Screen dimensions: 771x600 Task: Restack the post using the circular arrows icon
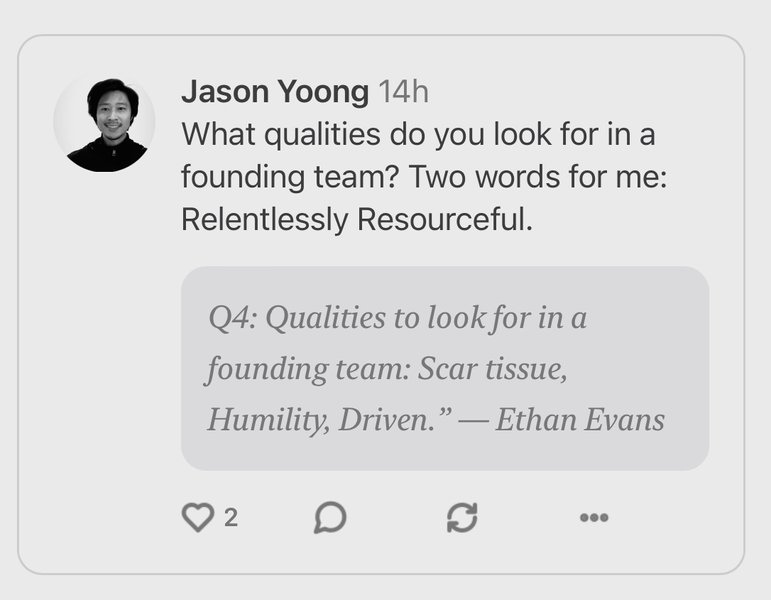point(461,517)
